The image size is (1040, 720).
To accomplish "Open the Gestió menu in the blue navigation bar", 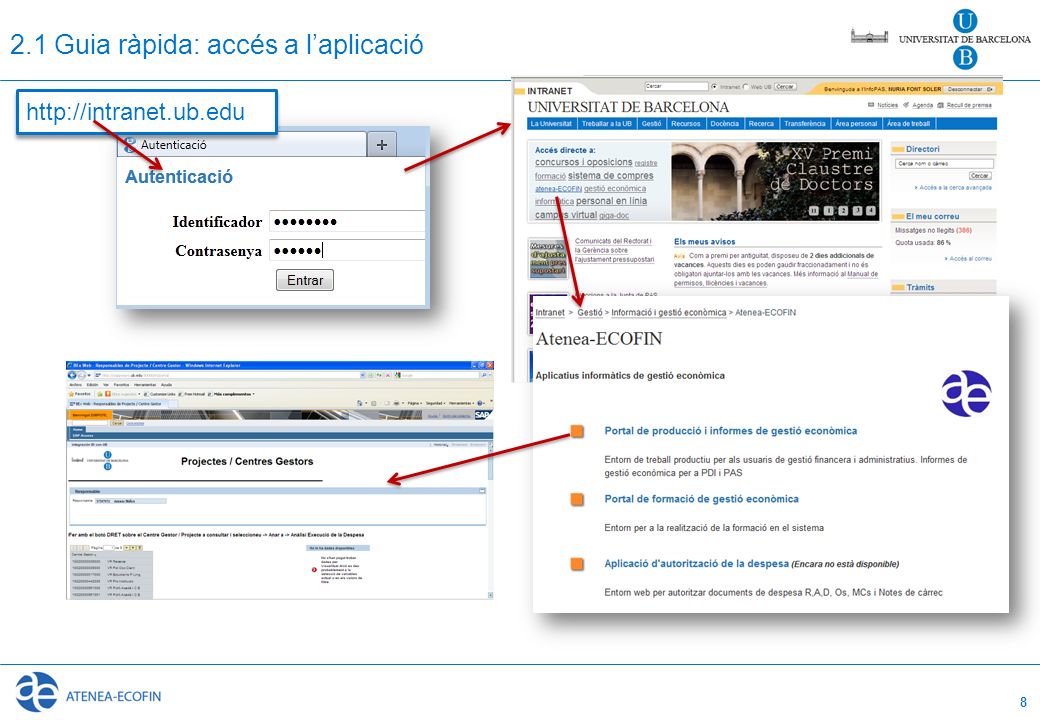I will click(651, 123).
